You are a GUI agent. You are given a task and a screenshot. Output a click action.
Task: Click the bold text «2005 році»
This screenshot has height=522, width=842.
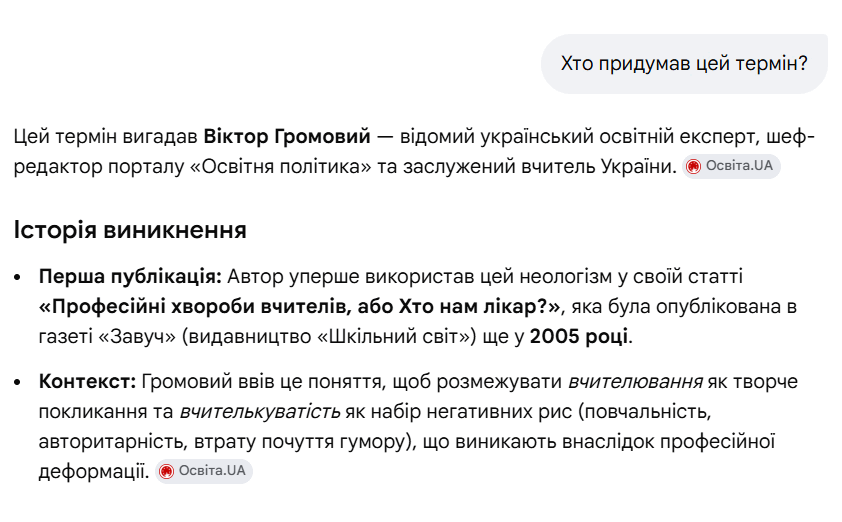(579, 337)
